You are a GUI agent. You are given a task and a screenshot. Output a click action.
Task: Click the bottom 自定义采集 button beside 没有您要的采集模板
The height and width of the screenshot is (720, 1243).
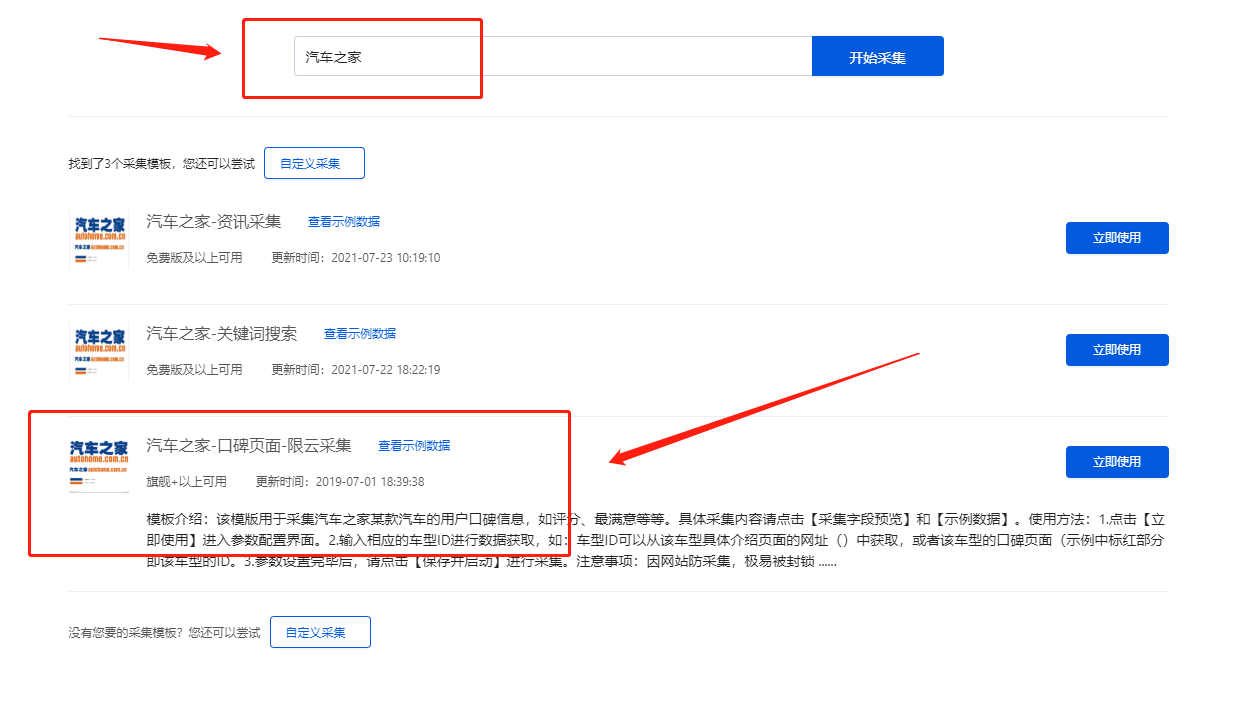(x=320, y=632)
